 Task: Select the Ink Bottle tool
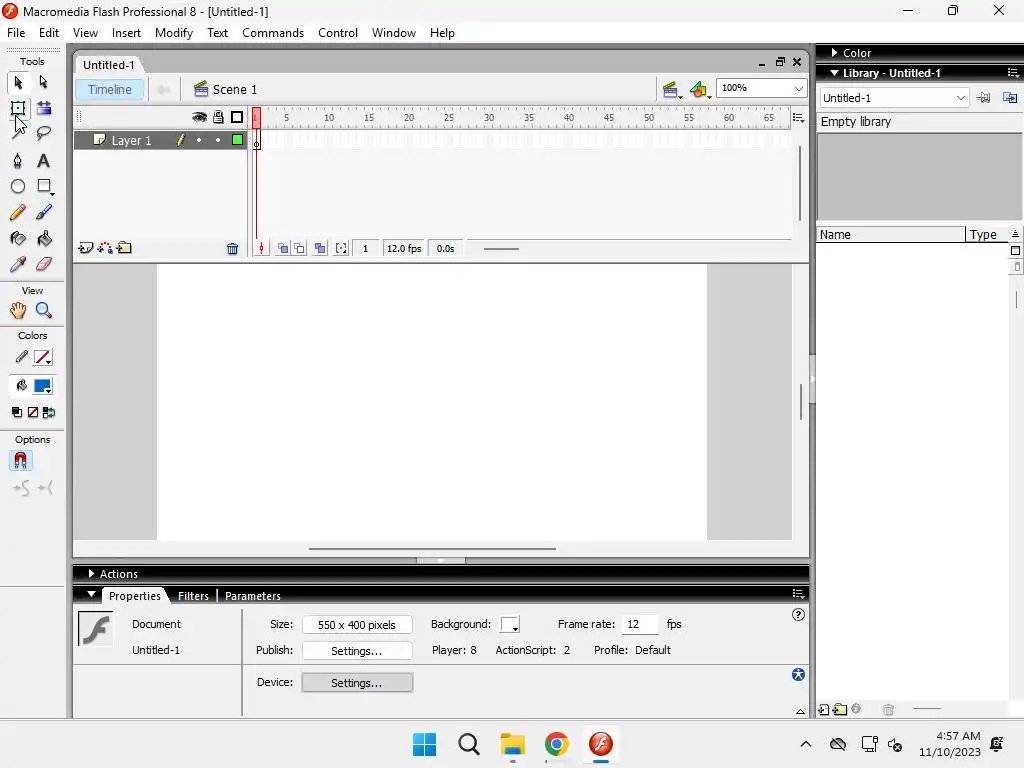pos(18,238)
